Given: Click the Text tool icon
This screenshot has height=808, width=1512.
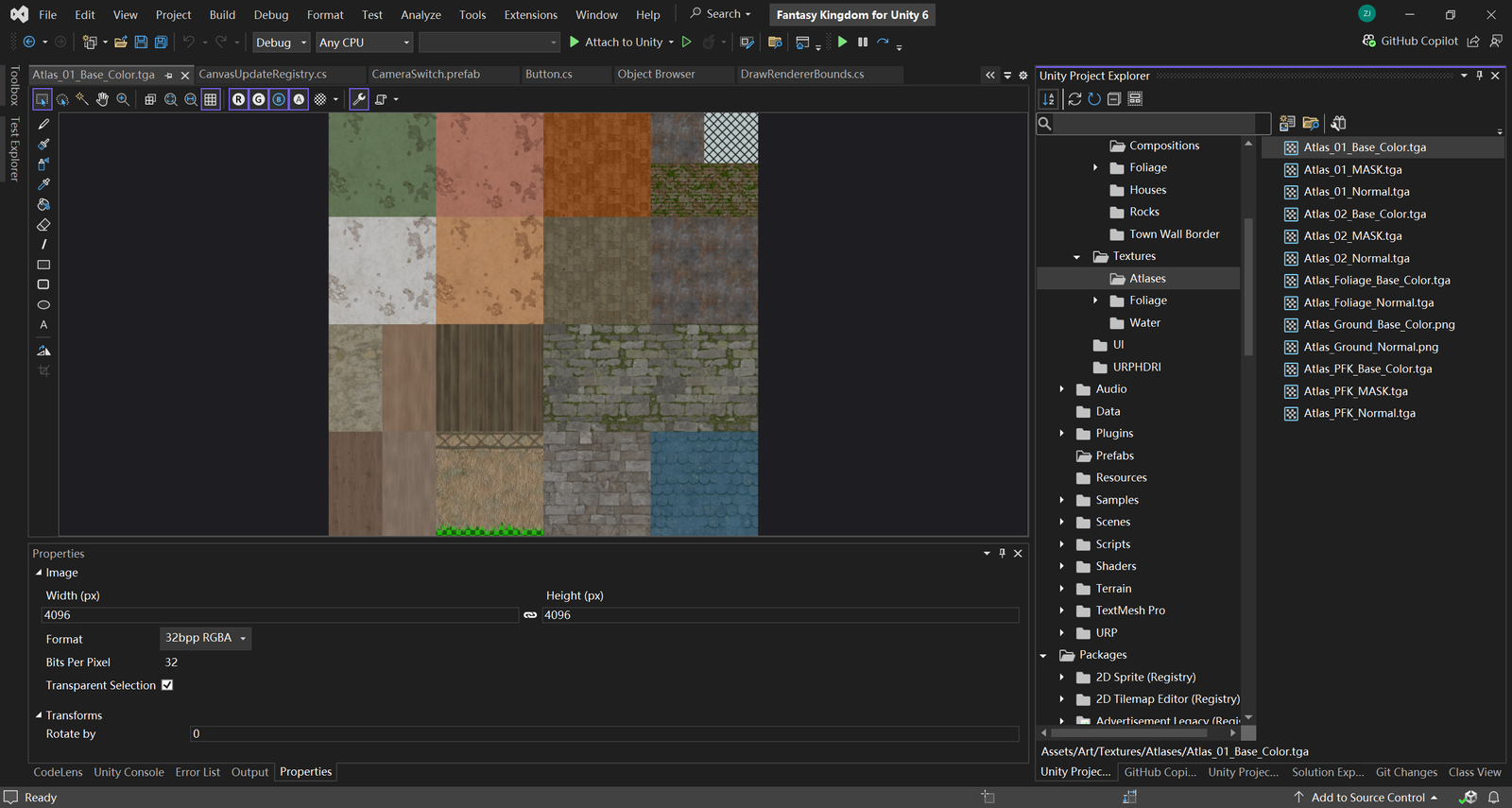Looking at the screenshot, I should [x=43, y=325].
